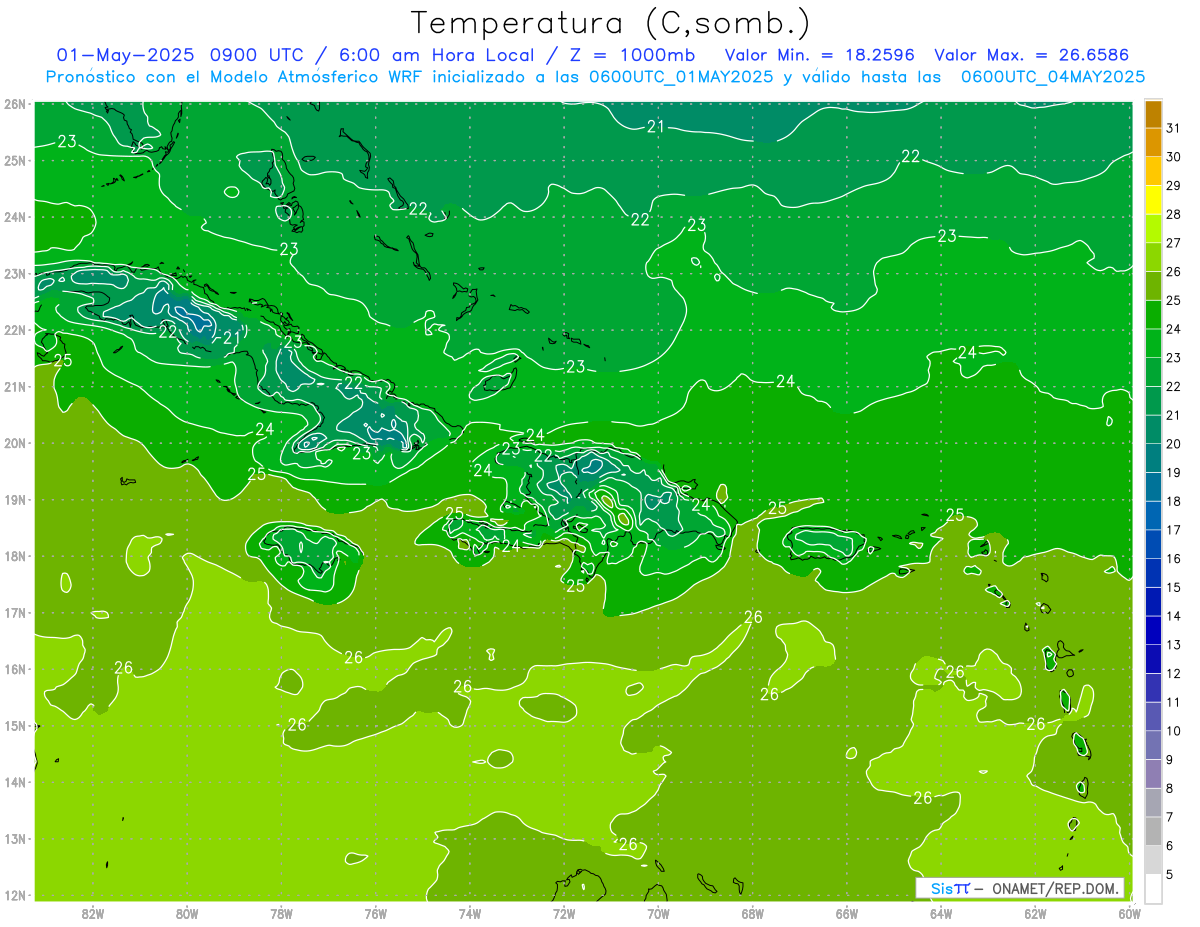Screen dimensions: 1200x927
Task: Click legend value 20 on color bar
Action: click(x=1174, y=444)
